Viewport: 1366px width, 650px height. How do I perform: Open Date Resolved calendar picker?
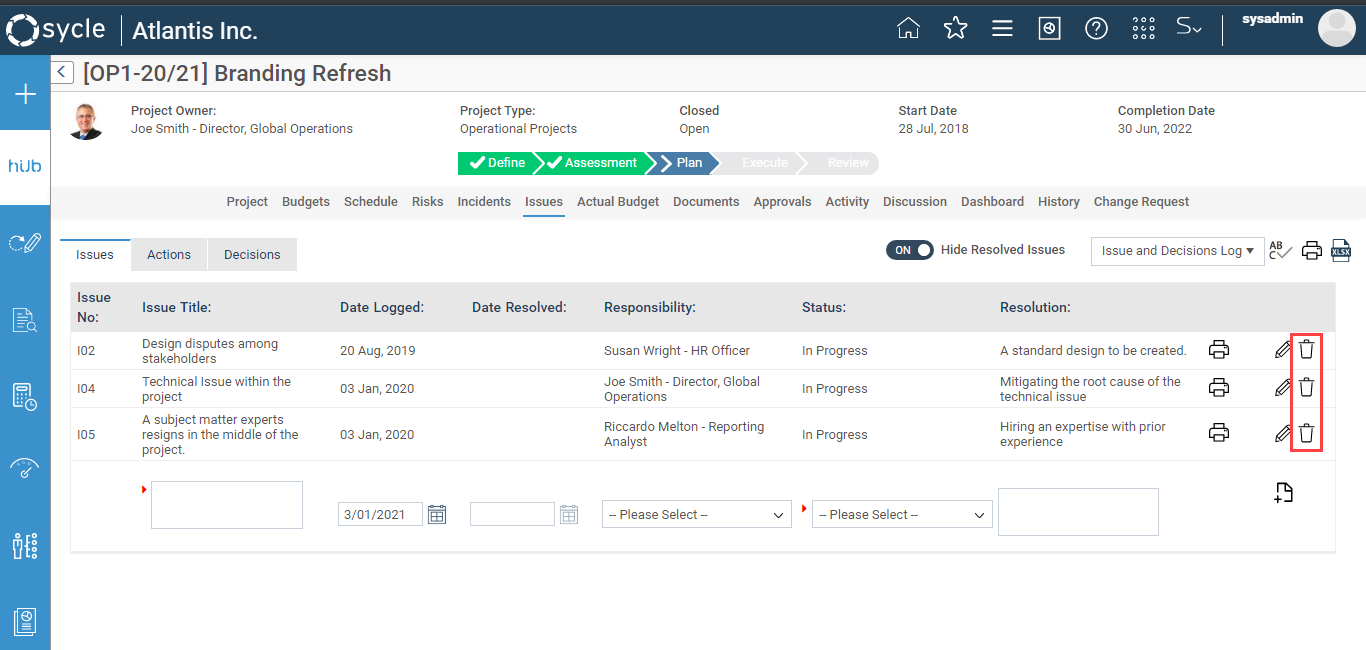(569, 514)
